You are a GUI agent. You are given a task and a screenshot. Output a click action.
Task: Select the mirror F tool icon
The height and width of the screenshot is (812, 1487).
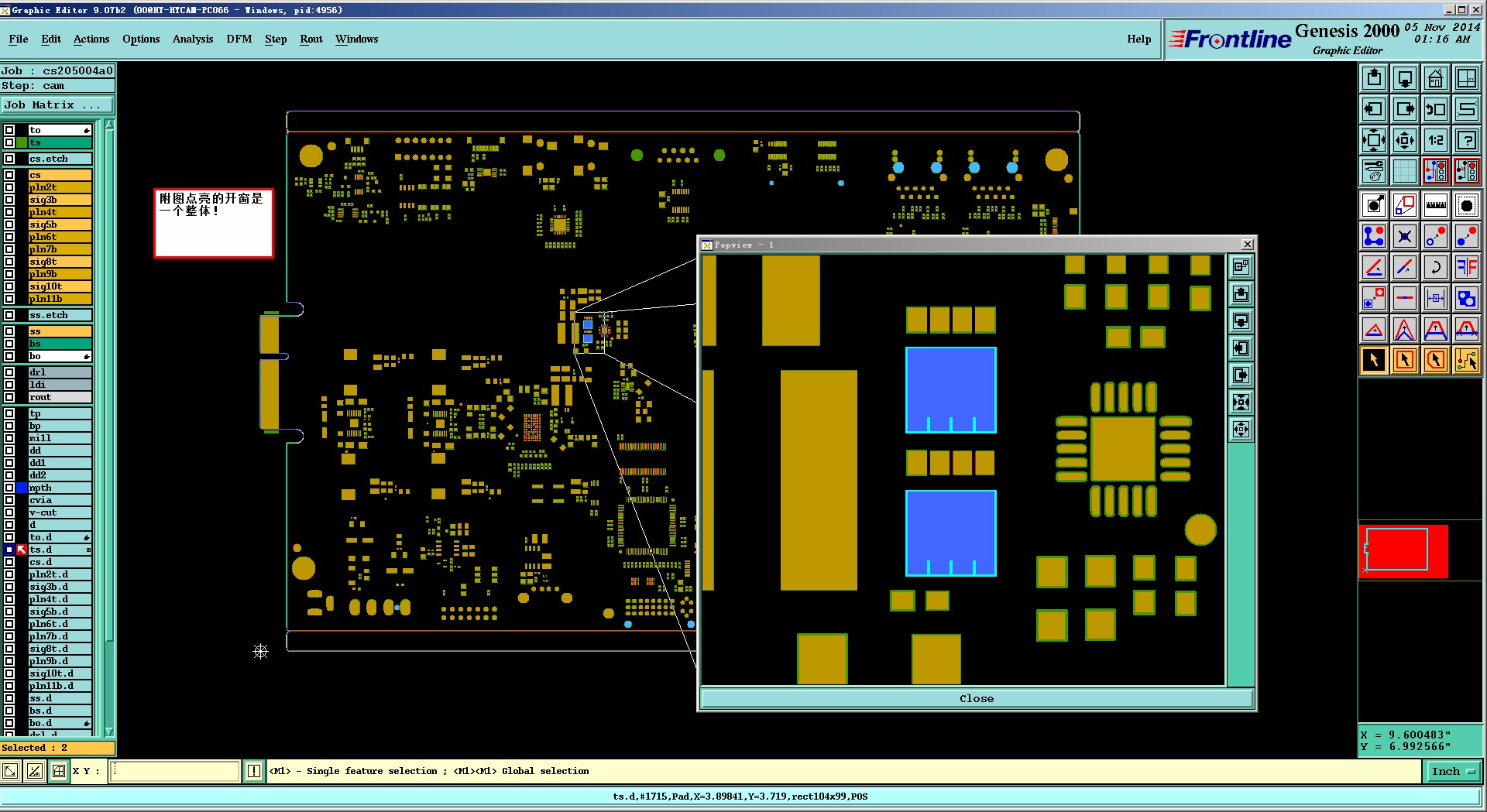[x=1467, y=267]
